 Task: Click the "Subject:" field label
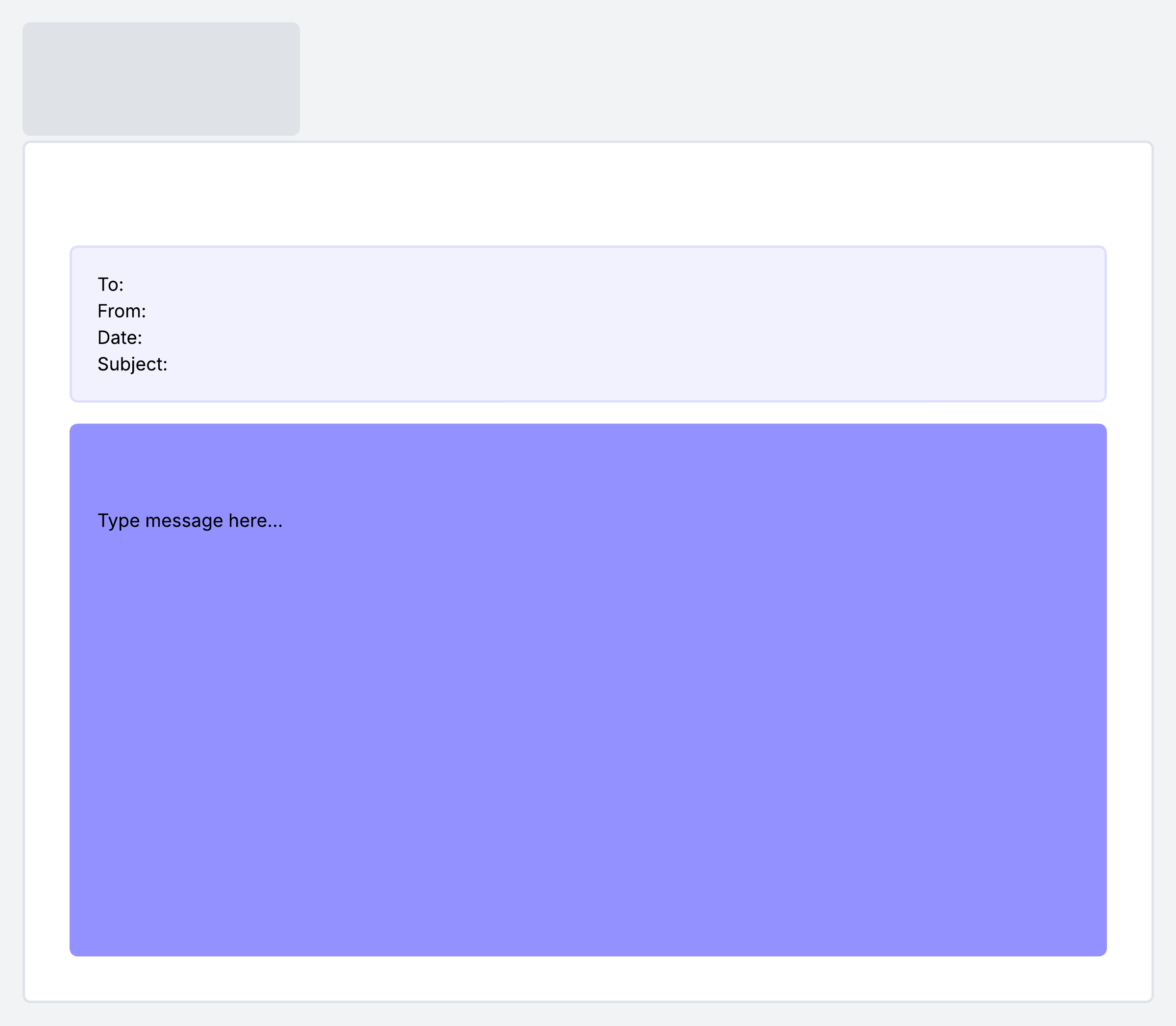(x=132, y=364)
